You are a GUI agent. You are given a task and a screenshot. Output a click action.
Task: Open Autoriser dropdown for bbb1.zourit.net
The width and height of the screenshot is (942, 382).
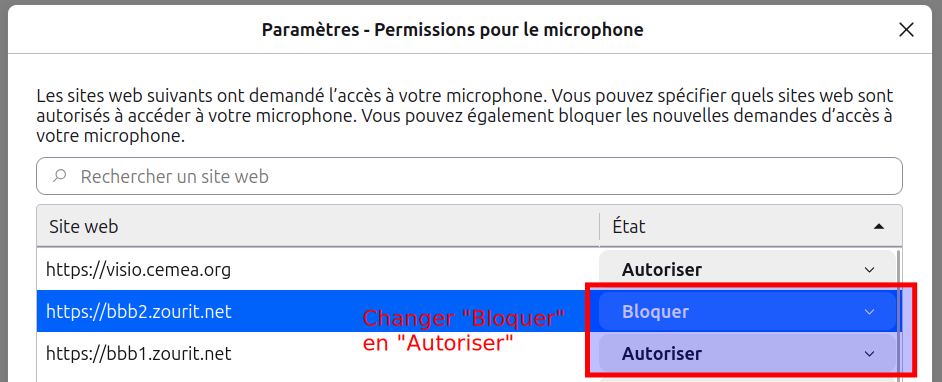point(748,353)
